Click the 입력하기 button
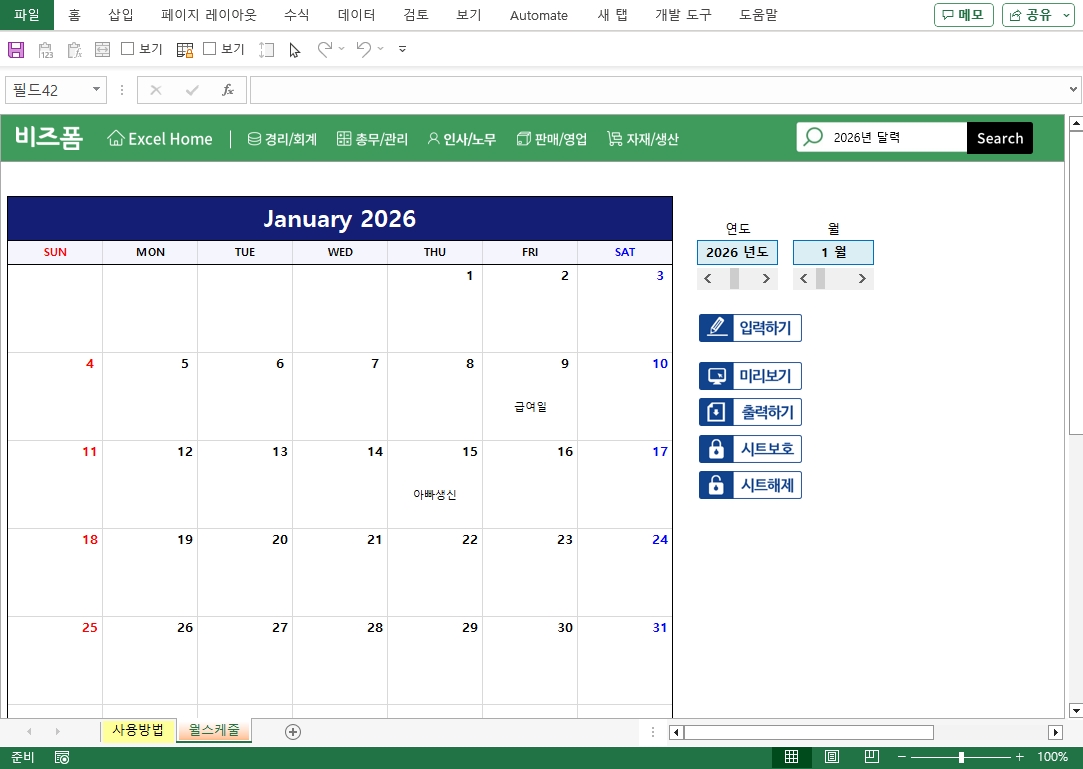Viewport: 1083px width, 769px height. pyautogui.click(x=750, y=327)
